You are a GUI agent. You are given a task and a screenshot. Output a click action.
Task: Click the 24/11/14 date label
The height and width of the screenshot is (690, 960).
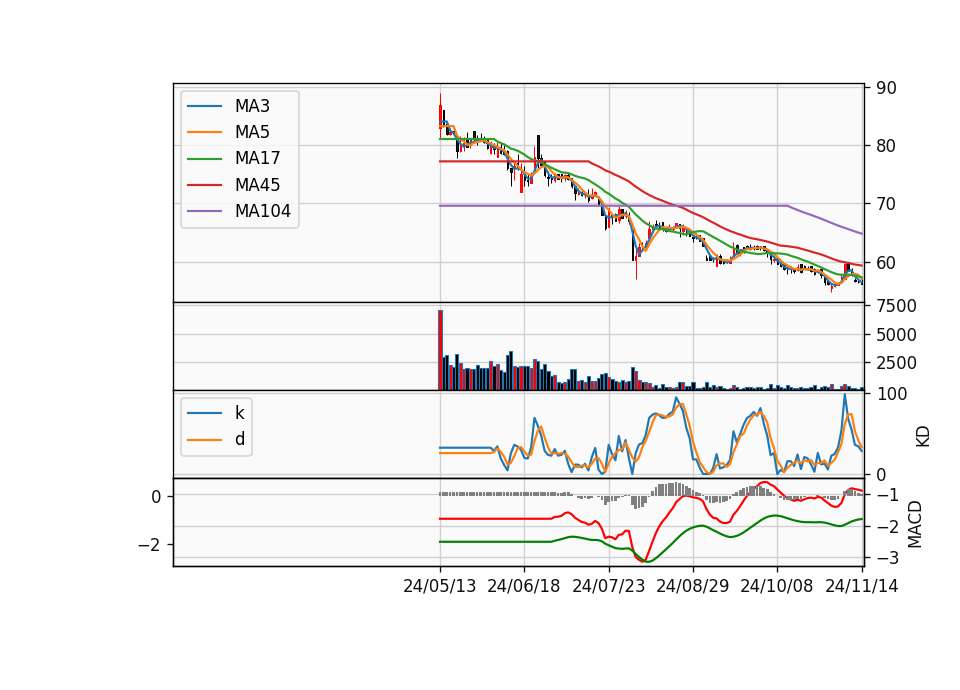click(861, 587)
